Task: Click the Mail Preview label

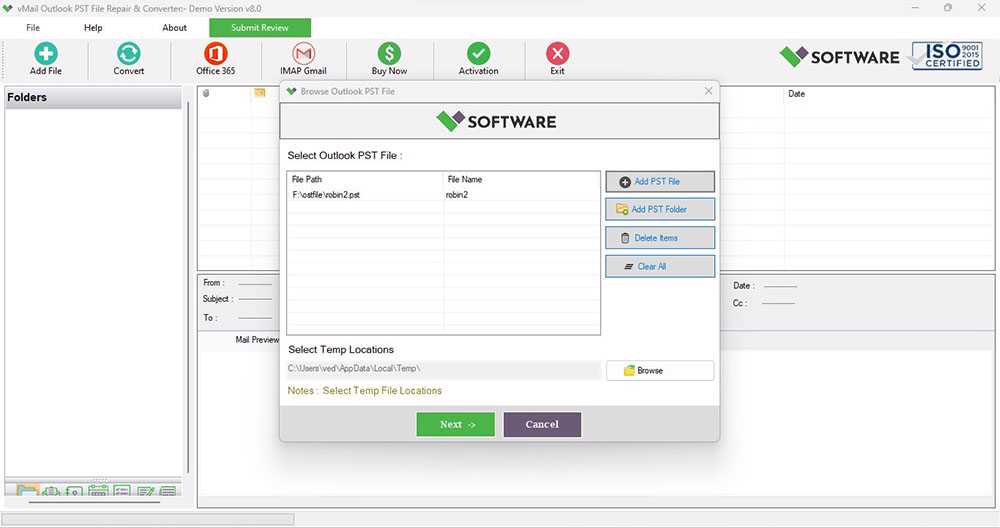Action: [x=257, y=340]
